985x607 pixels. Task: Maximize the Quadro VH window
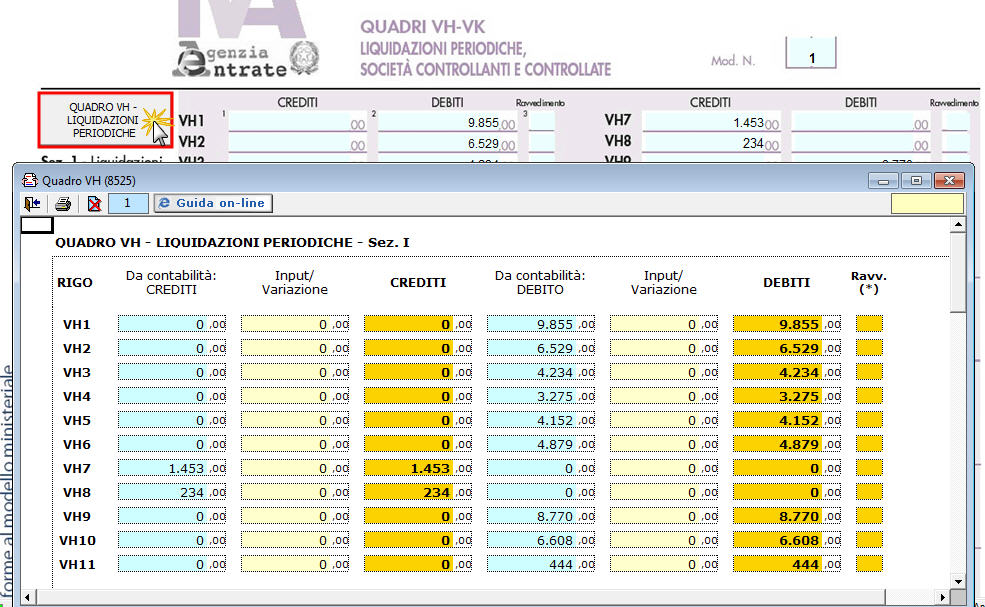(x=916, y=181)
